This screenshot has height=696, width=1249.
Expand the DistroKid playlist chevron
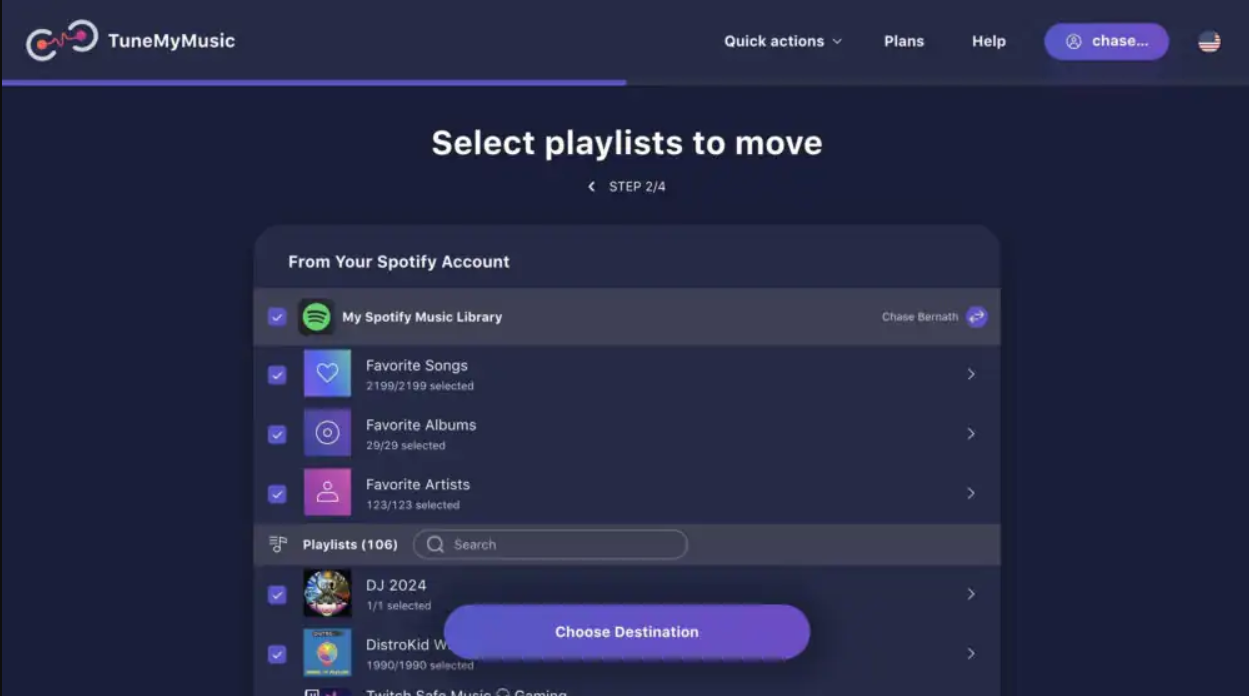[971, 653]
